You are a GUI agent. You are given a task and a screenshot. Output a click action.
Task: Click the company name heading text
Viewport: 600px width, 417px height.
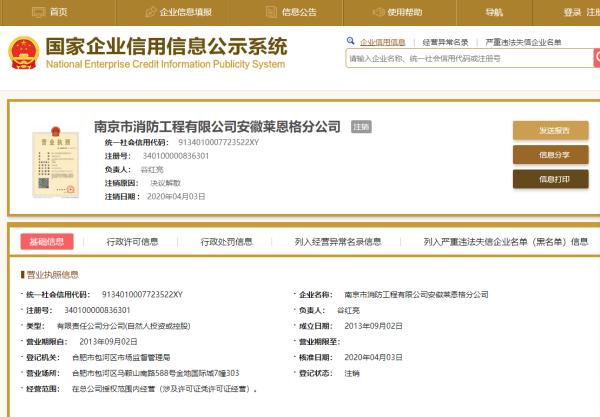click(x=217, y=127)
